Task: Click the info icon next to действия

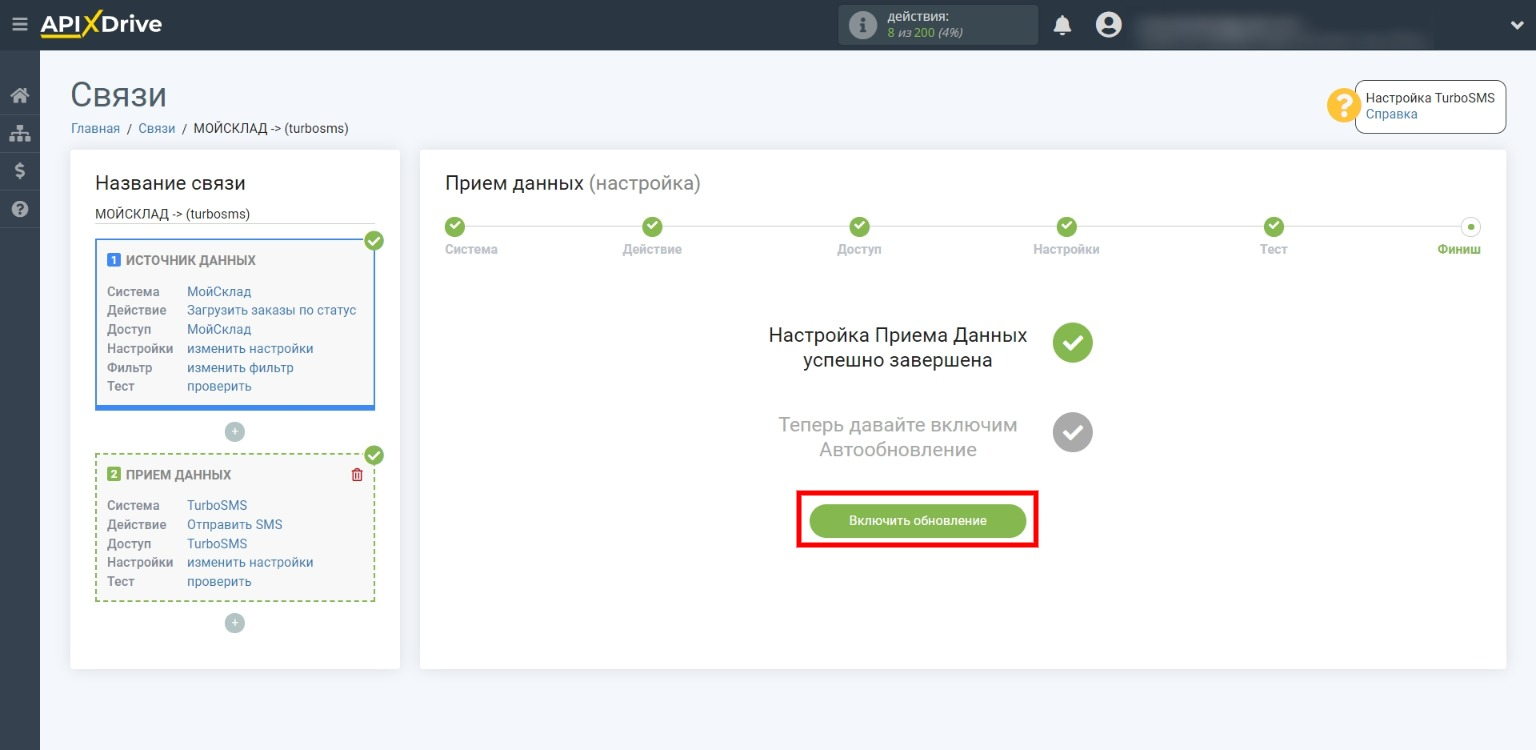Action: point(862,25)
